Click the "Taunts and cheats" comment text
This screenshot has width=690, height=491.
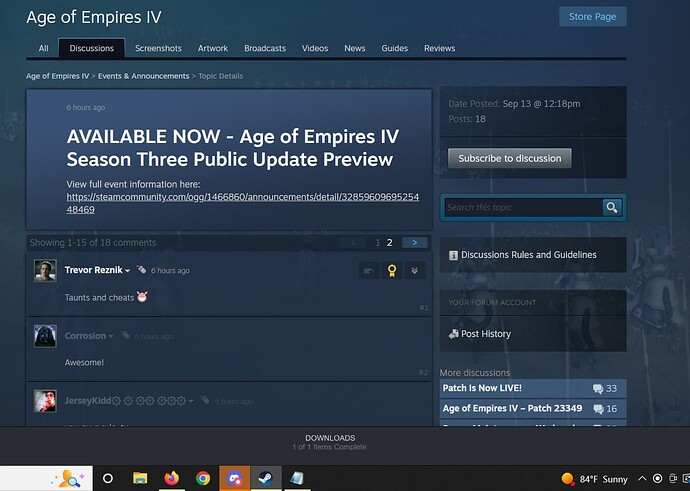(99, 298)
